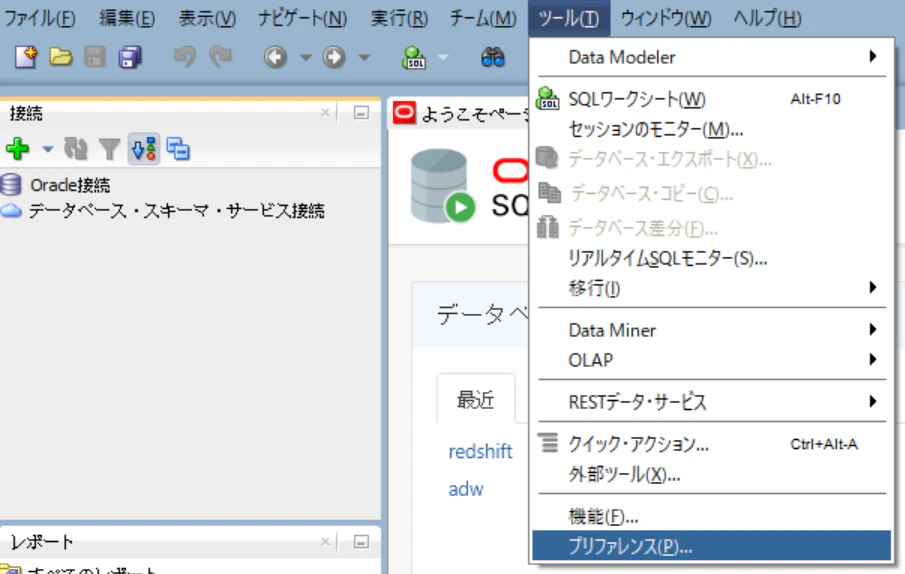Click the binoculars Find DB Object icon
Viewport: 905px width, 574px height.
[493, 57]
